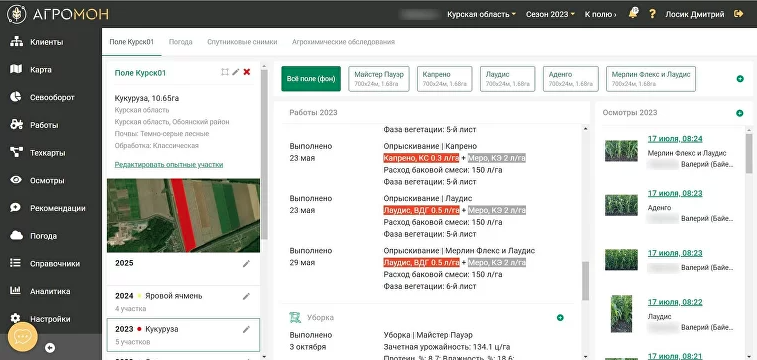
Task: Click Редактировать опытные участки link
Action: 169,165
